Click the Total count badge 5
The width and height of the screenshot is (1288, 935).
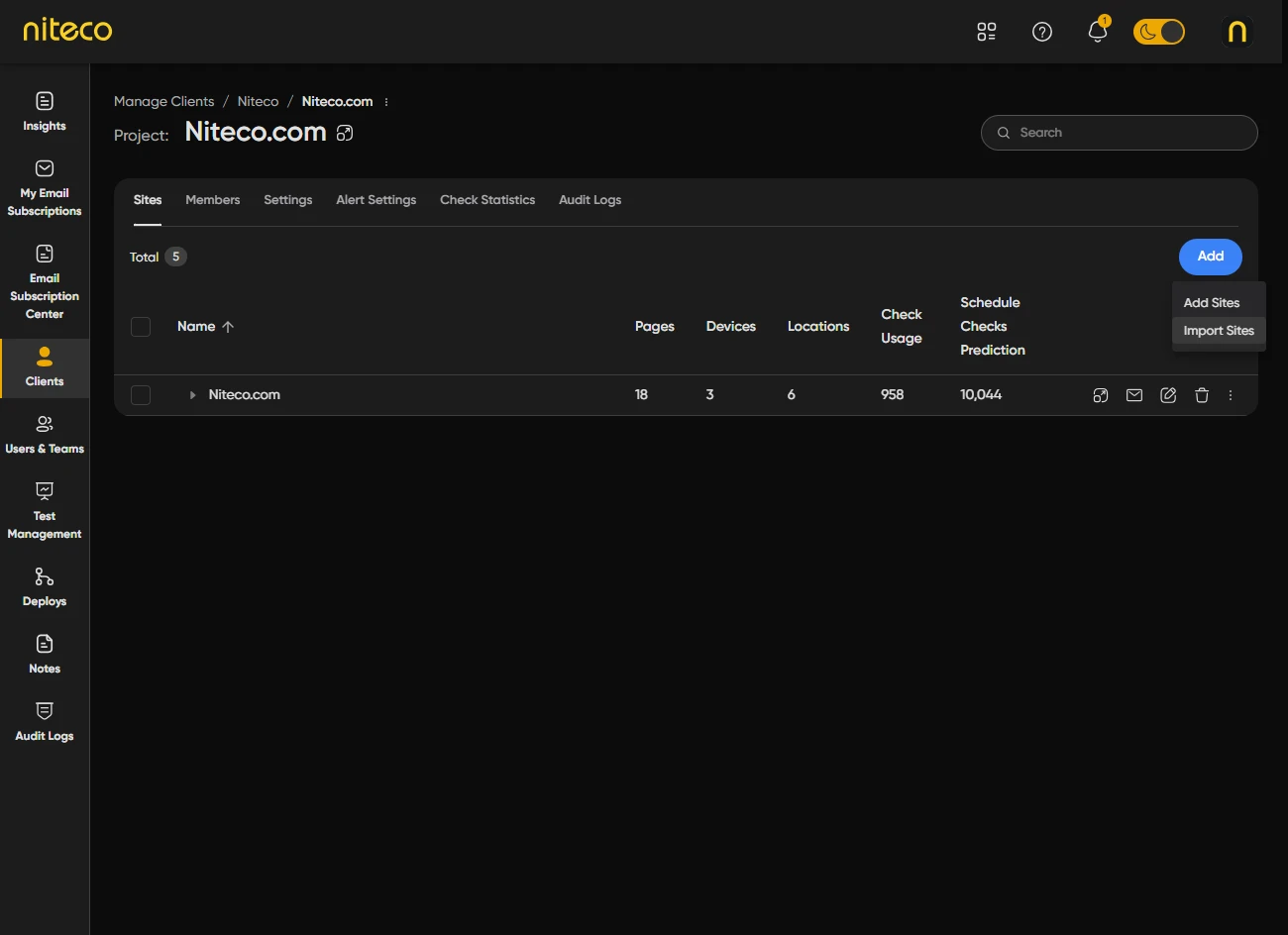(x=175, y=257)
